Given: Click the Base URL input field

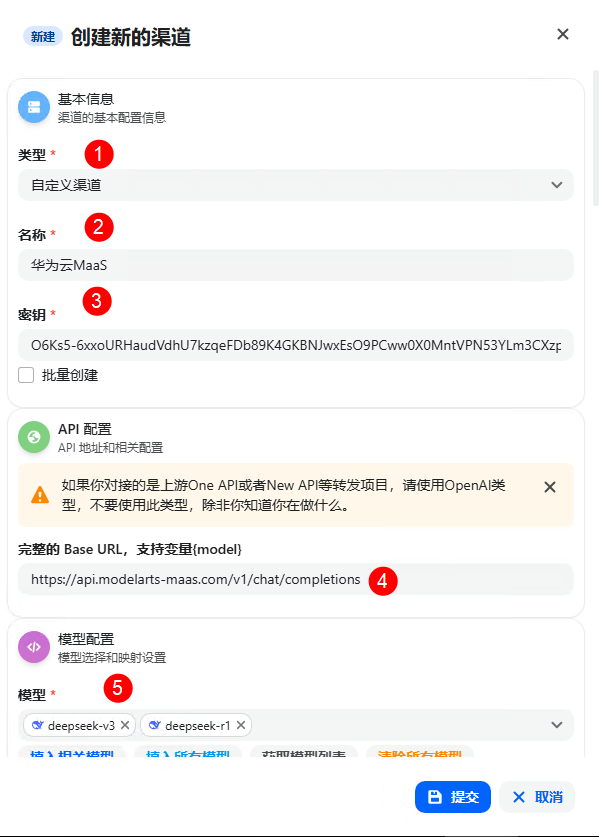Looking at the screenshot, I should point(296,579).
